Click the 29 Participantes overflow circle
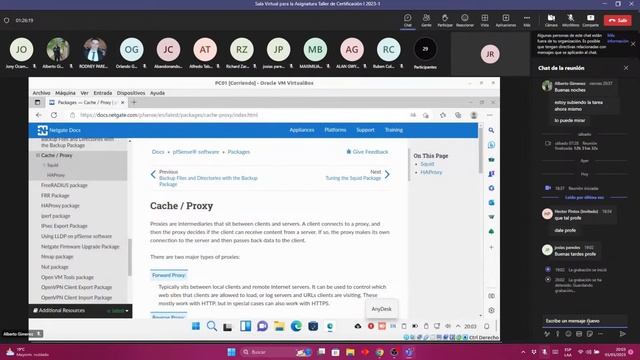Image resolution: width=640 pixels, height=360 pixels. click(x=425, y=49)
